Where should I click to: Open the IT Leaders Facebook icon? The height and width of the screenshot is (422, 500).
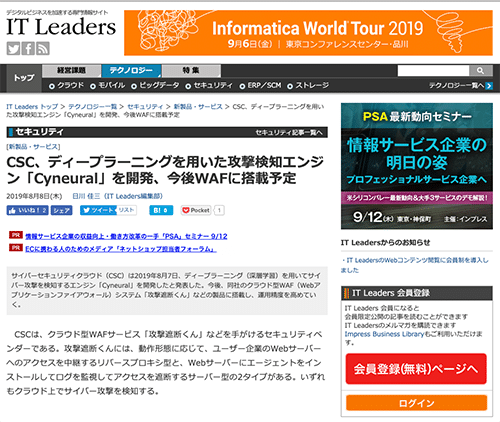tap(28, 49)
